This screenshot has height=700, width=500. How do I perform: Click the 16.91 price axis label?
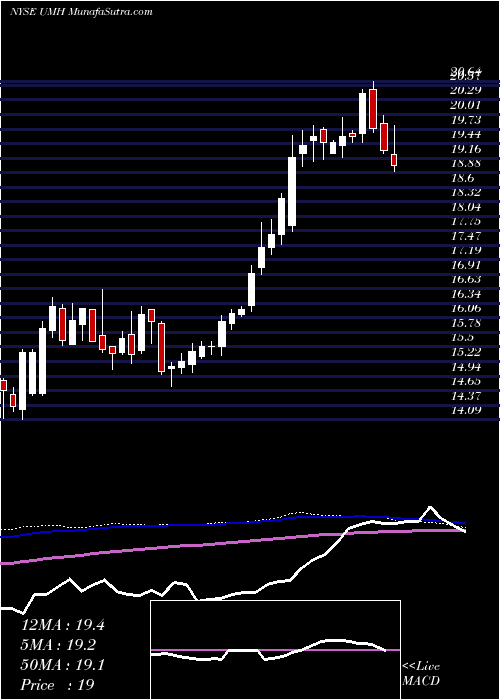click(466, 265)
